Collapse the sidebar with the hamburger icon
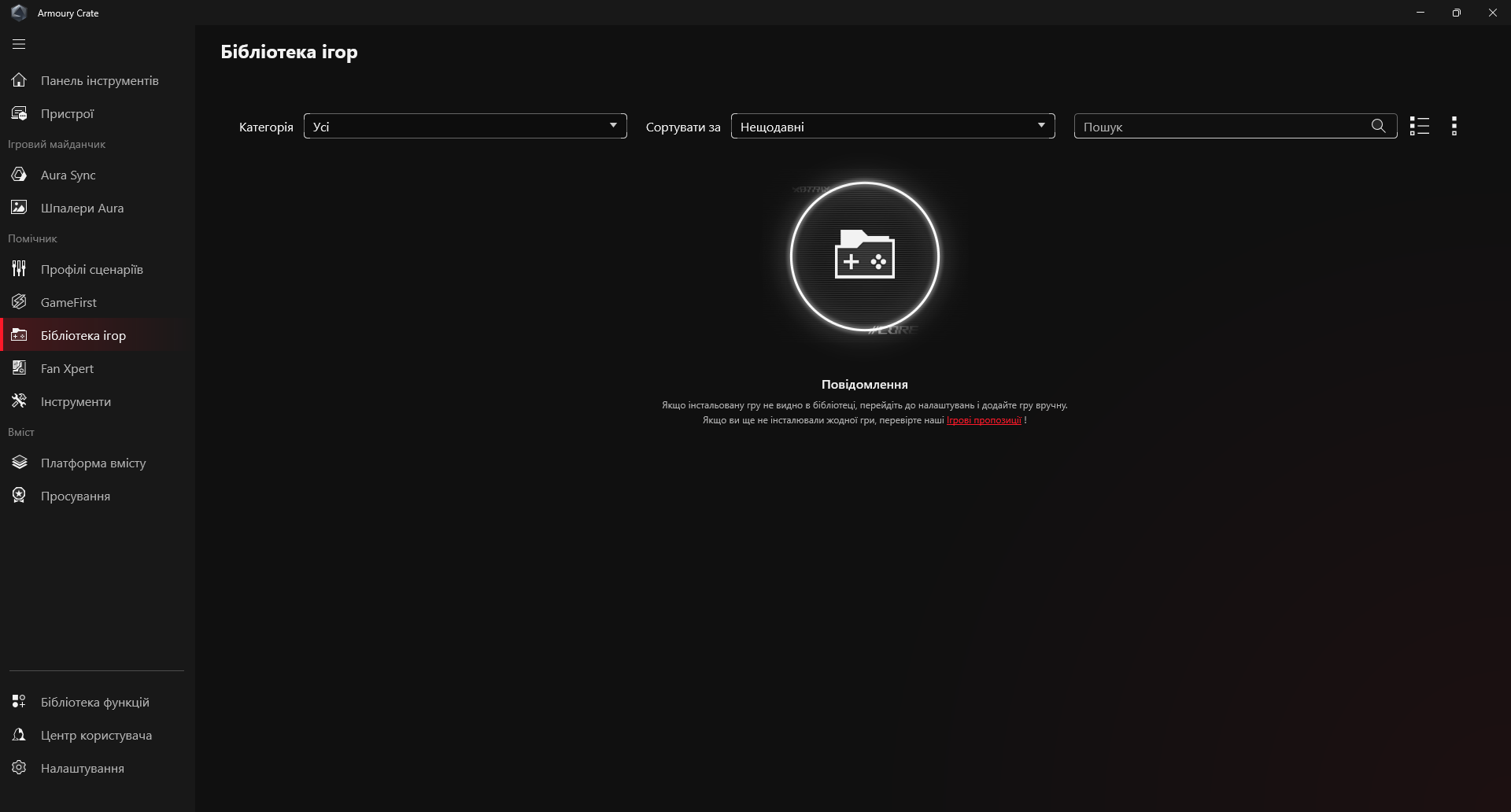Viewport: 1511px width, 812px height. coord(19,45)
